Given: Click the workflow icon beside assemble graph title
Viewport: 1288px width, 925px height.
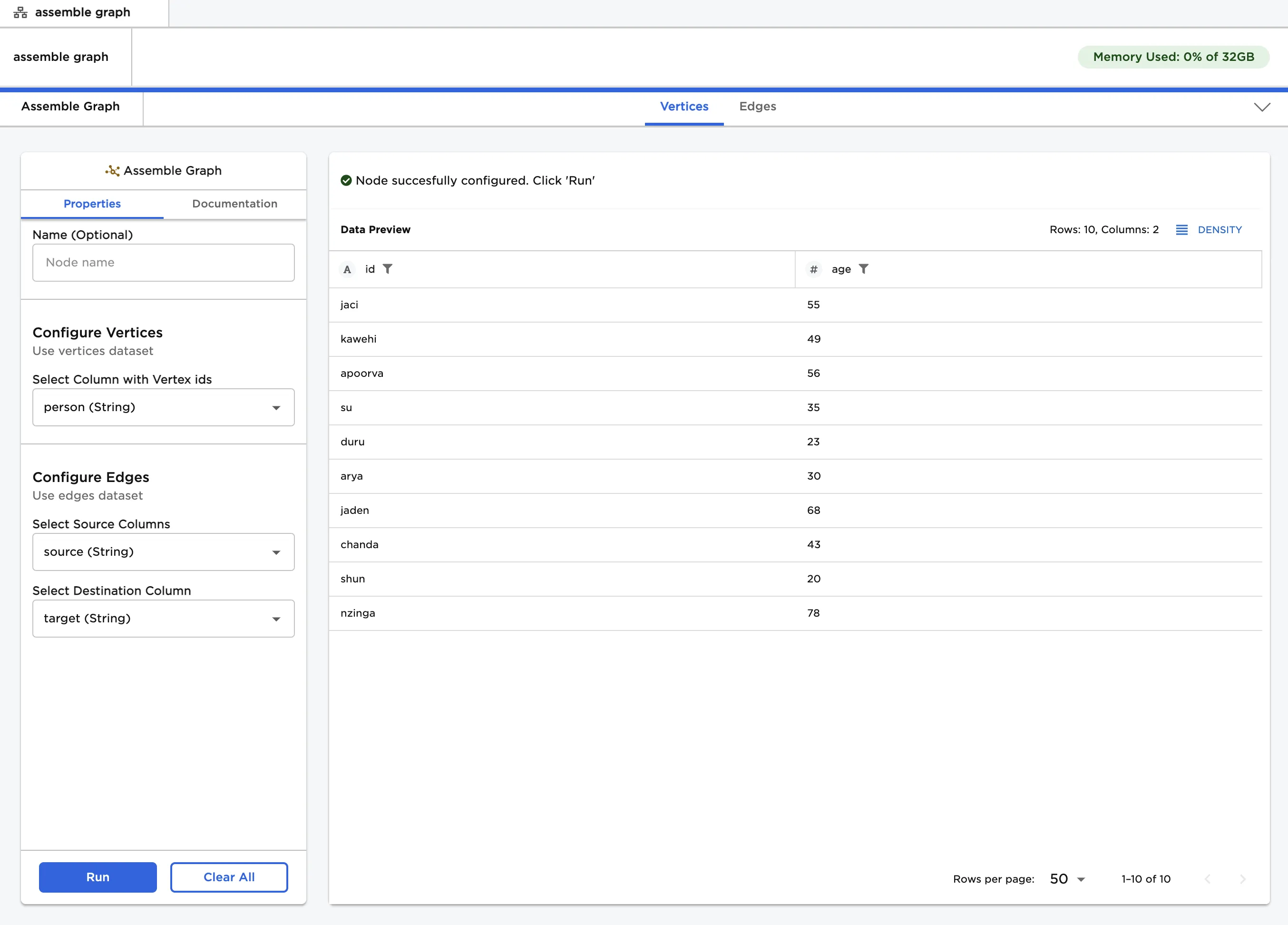Looking at the screenshot, I should pyautogui.click(x=20, y=12).
